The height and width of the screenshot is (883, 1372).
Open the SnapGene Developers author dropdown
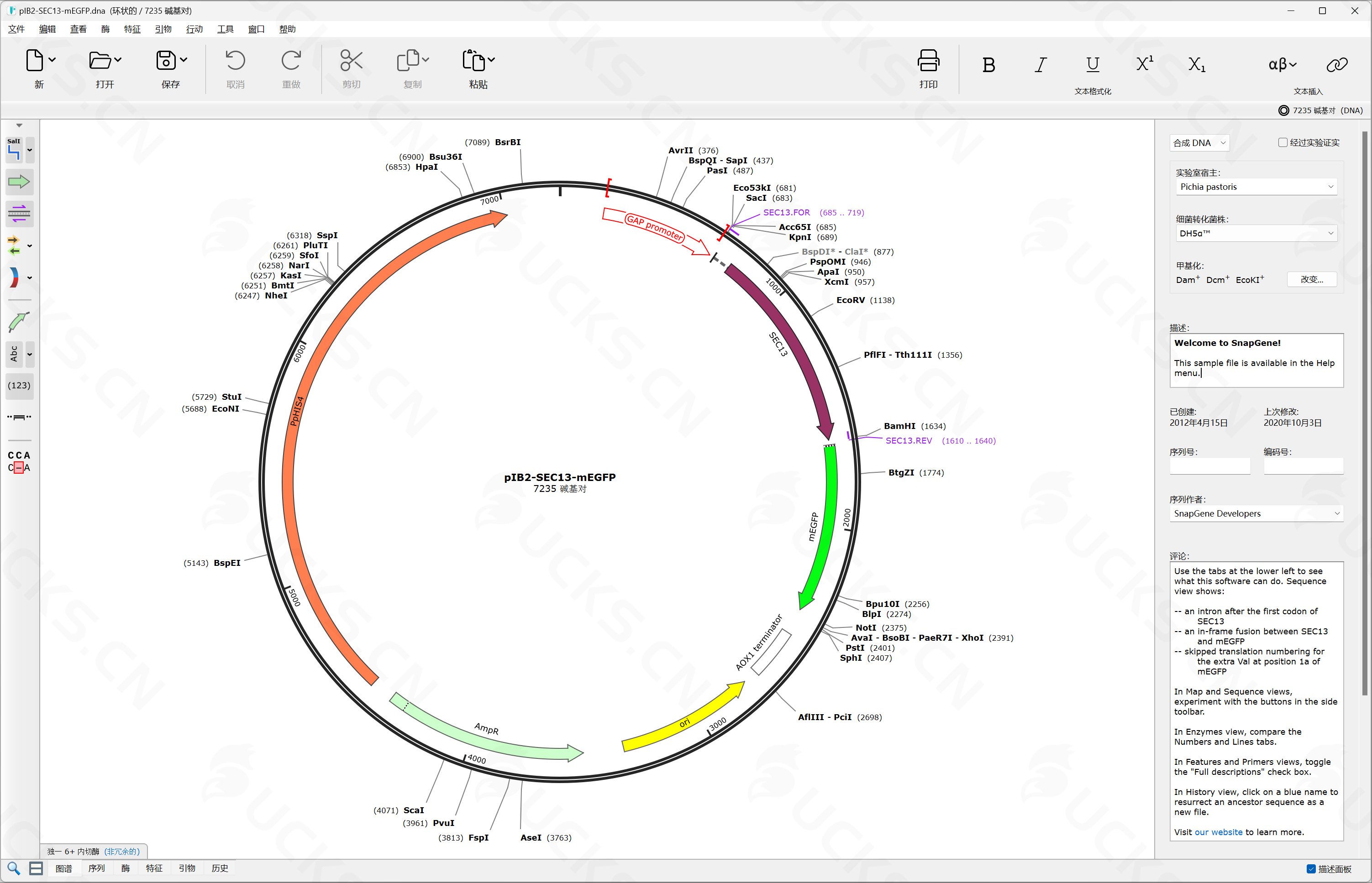[1256, 514]
